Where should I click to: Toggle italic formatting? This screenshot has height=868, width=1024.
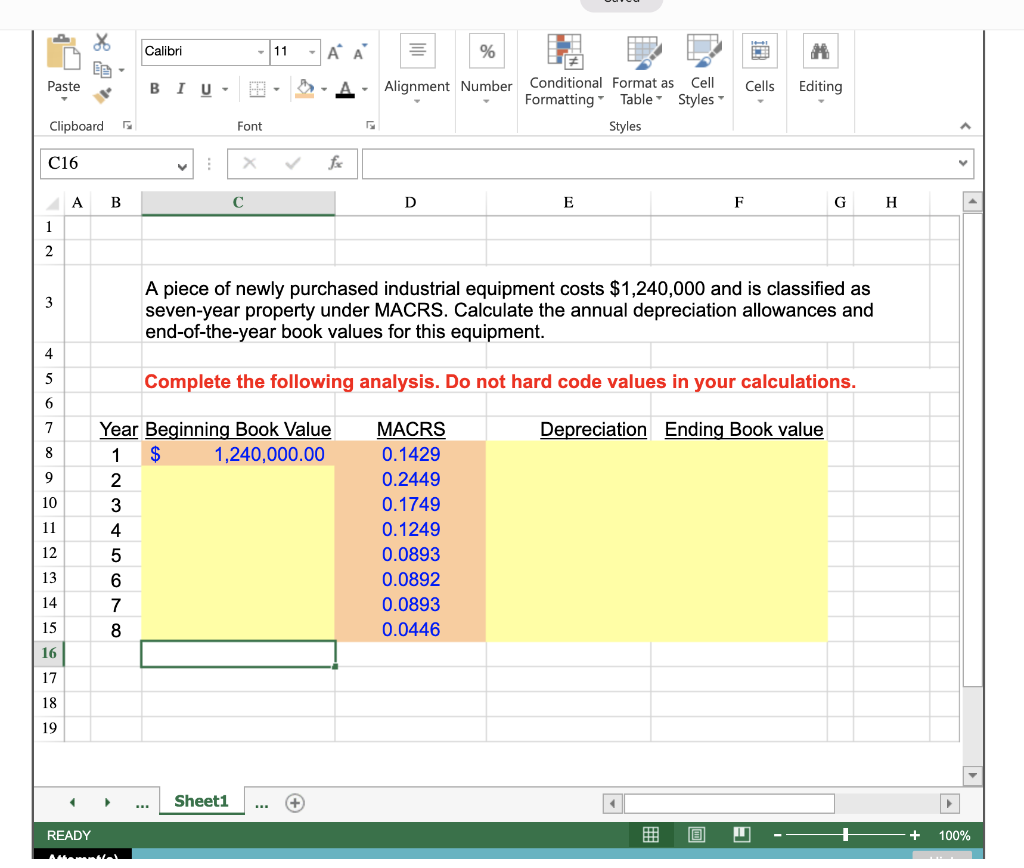[180, 88]
